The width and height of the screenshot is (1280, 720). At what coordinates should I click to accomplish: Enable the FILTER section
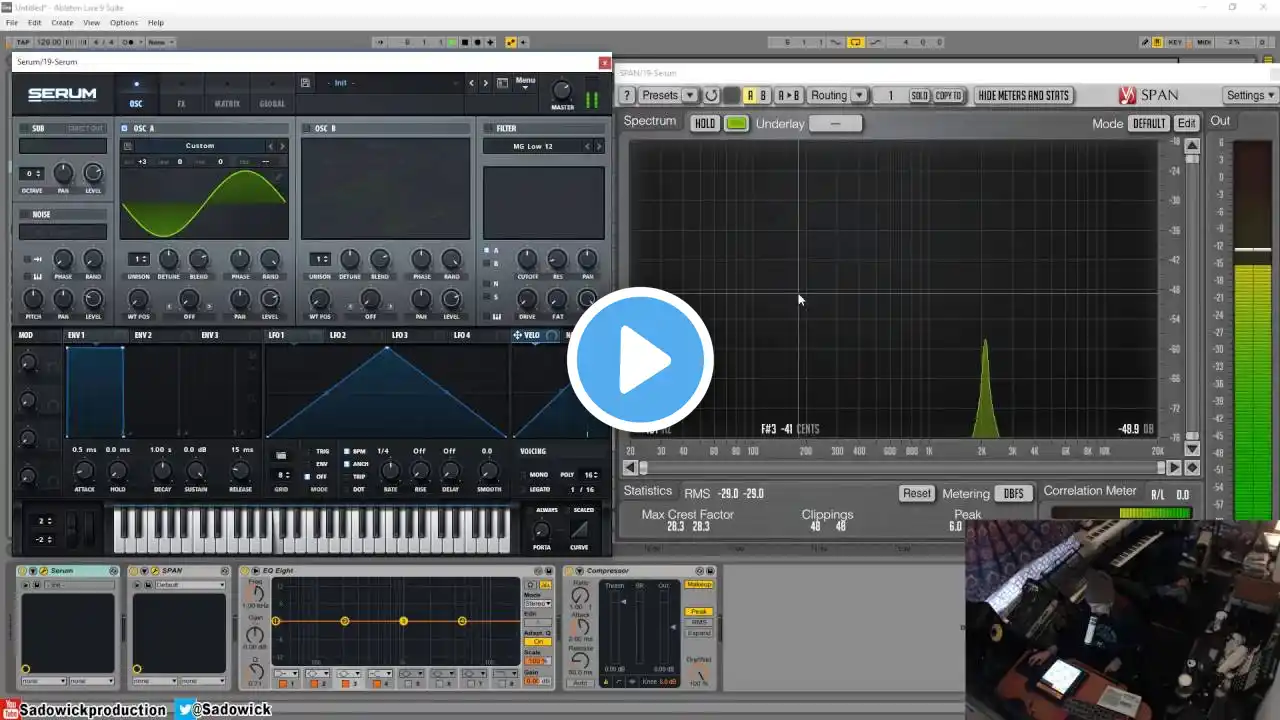pyautogui.click(x=488, y=128)
